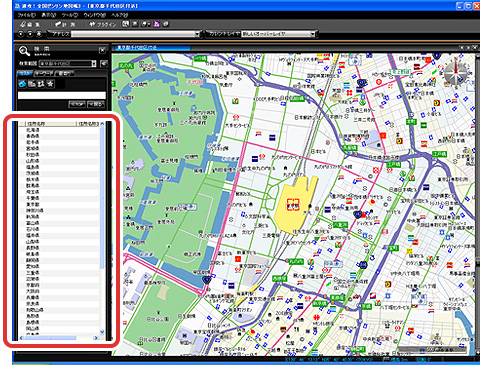
Task: Click the list horizontal scroll right arrow
Action: pos(96,338)
